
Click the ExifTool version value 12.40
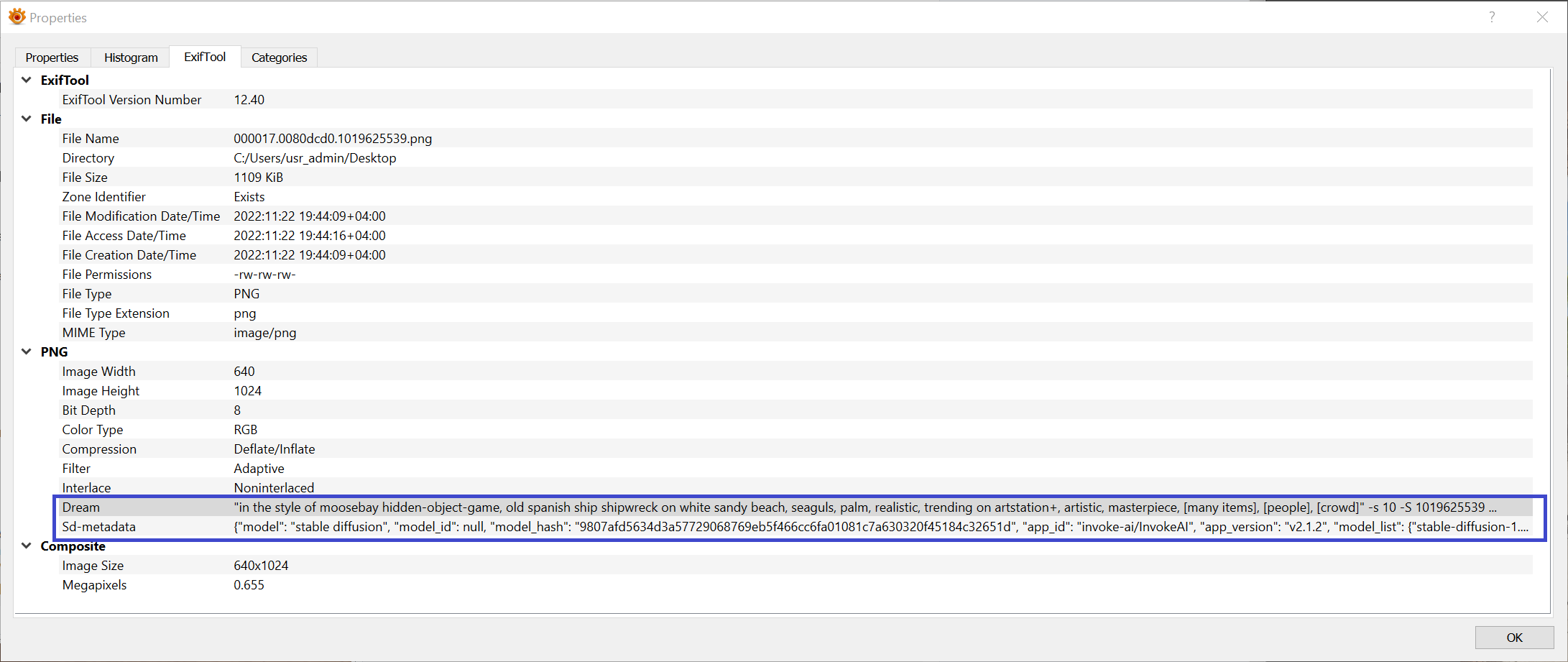pyautogui.click(x=249, y=99)
